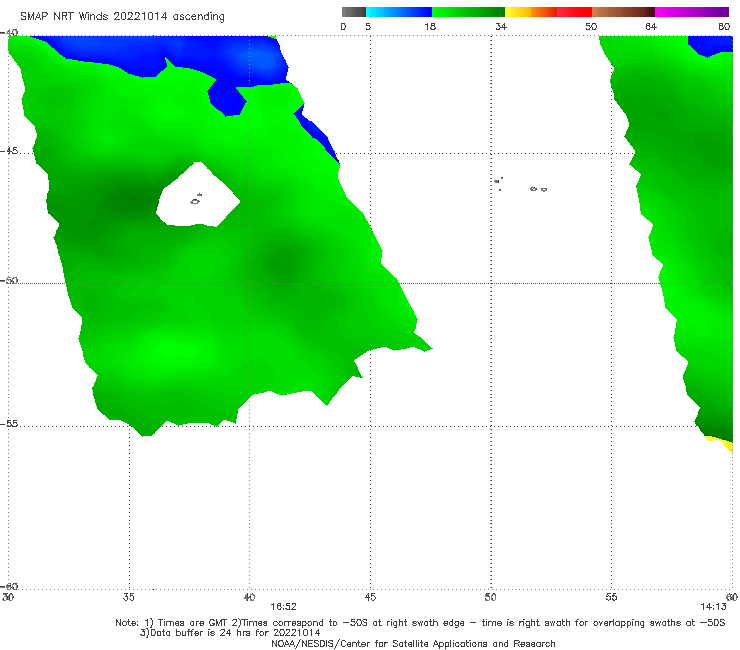Screen dimensions: 740x650
Task: Click the note "3)Data buffer is 24 hrs for 20221014"
Action: tap(230, 633)
